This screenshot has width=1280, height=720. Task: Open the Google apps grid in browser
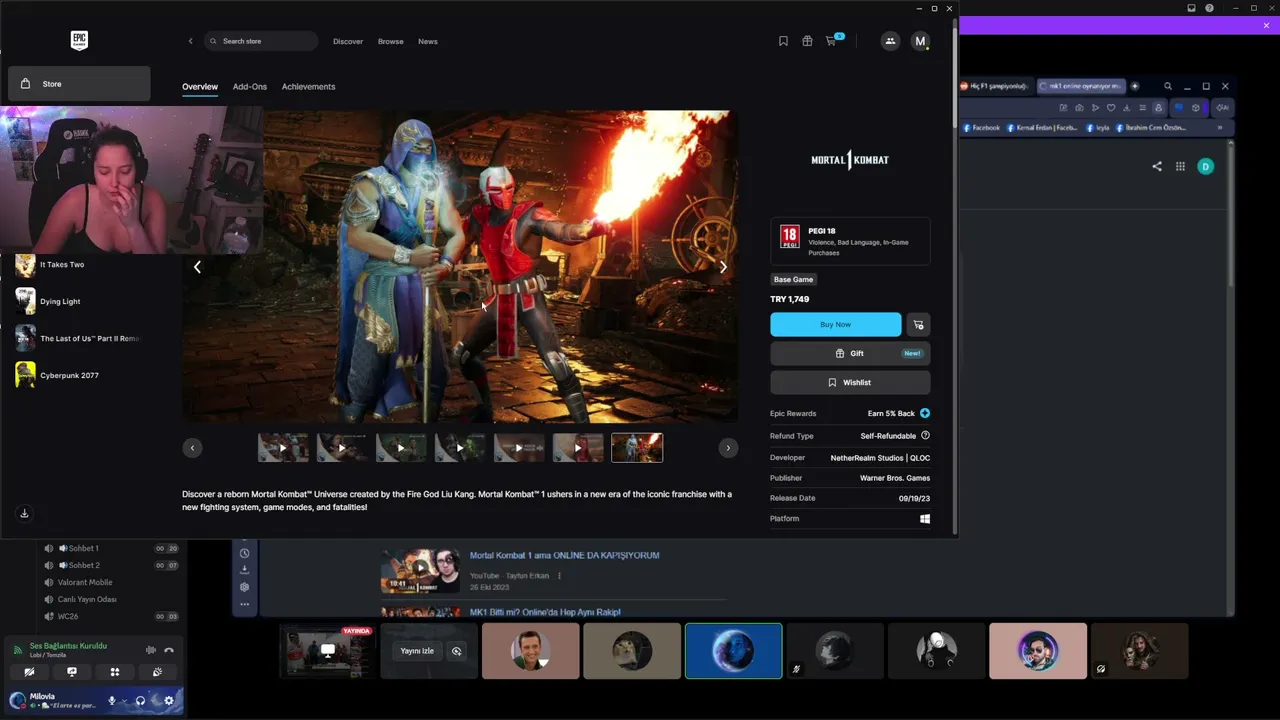pos(1180,166)
